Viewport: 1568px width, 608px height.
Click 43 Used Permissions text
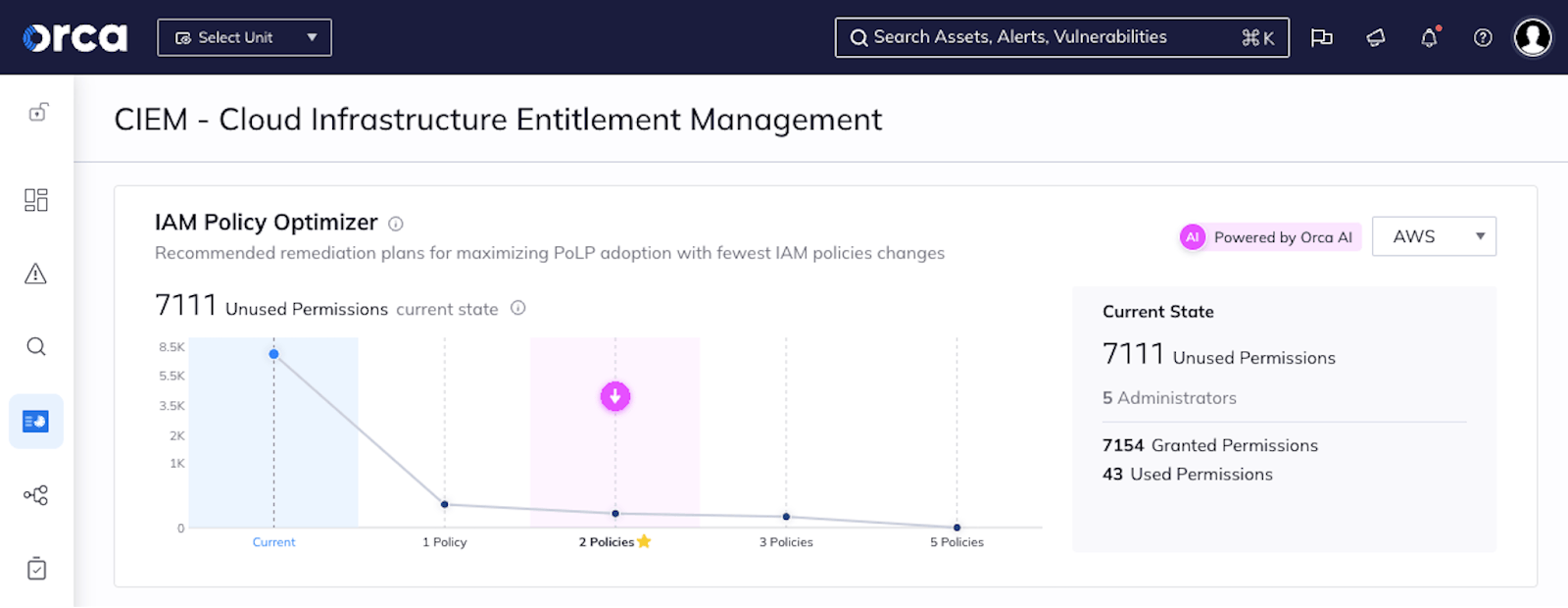click(x=1188, y=475)
